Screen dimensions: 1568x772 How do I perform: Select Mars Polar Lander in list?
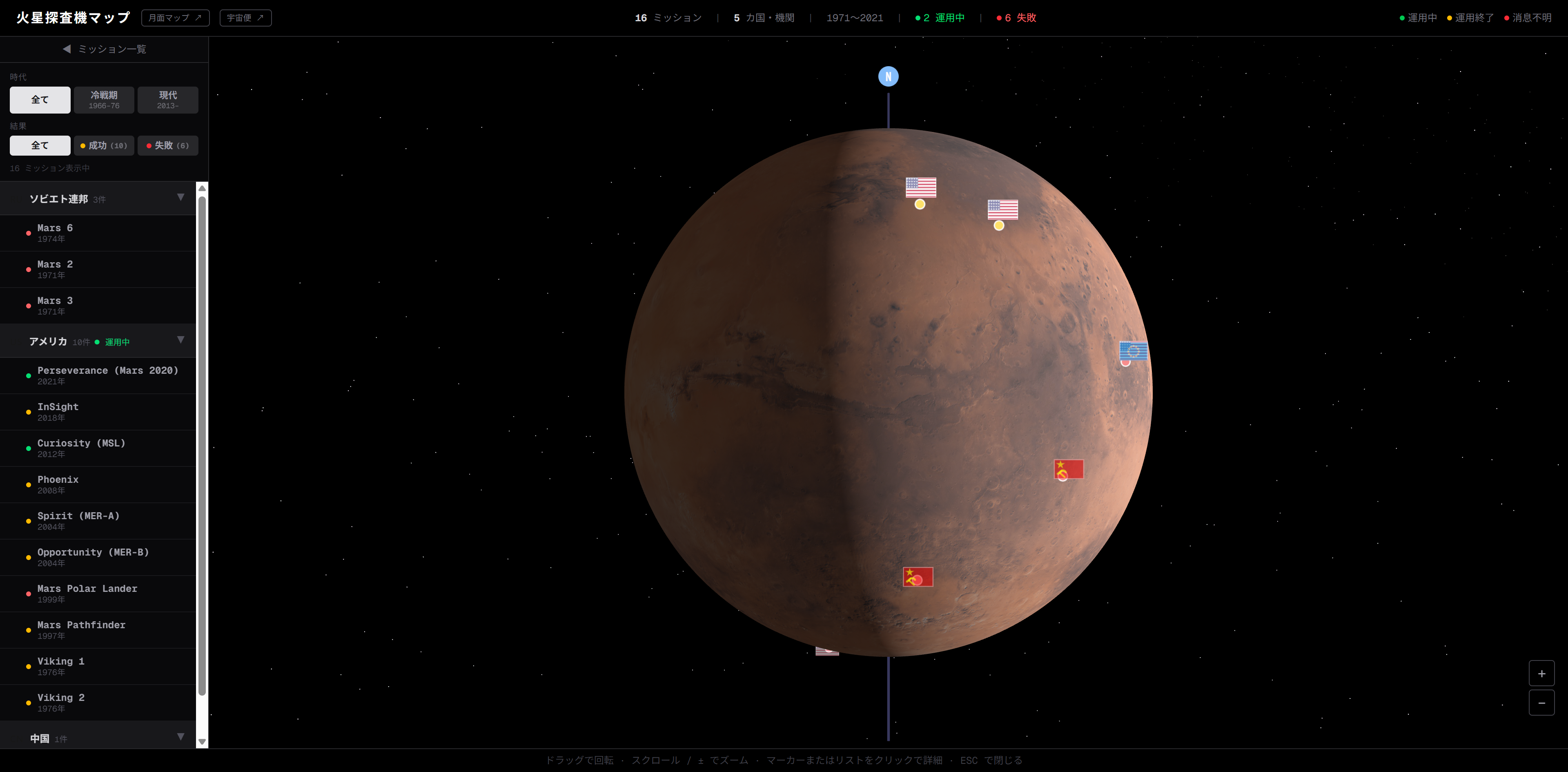[x=98, y=594]
